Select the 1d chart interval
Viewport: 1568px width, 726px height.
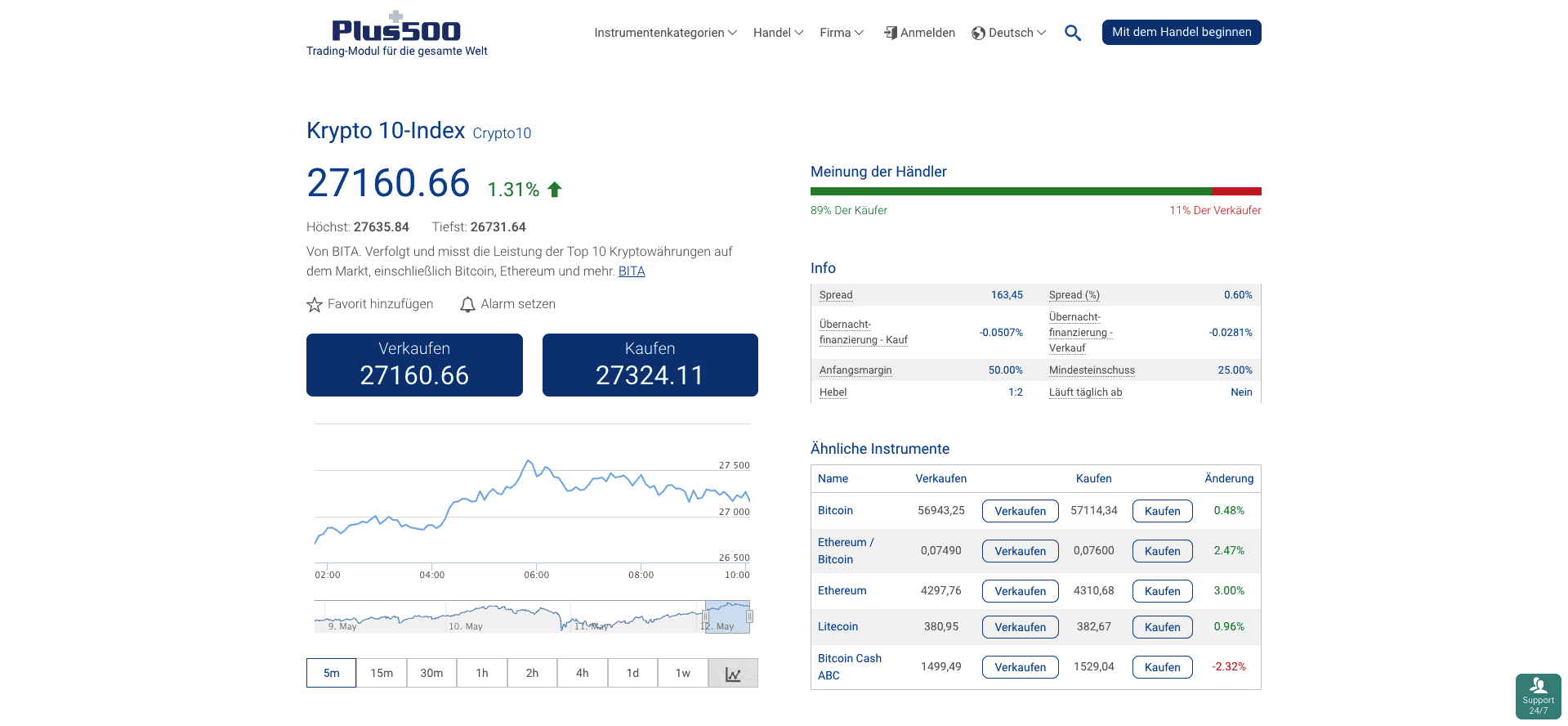coord(632,673)
